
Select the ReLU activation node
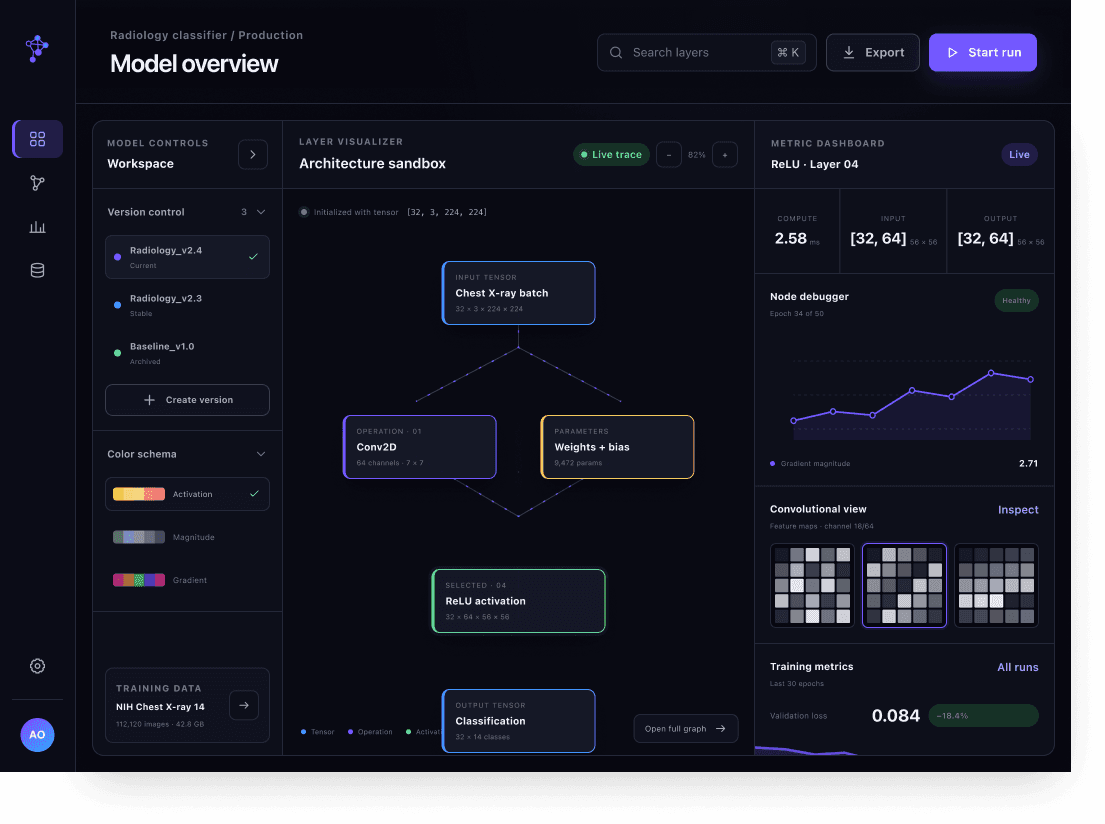pos(519,601)
